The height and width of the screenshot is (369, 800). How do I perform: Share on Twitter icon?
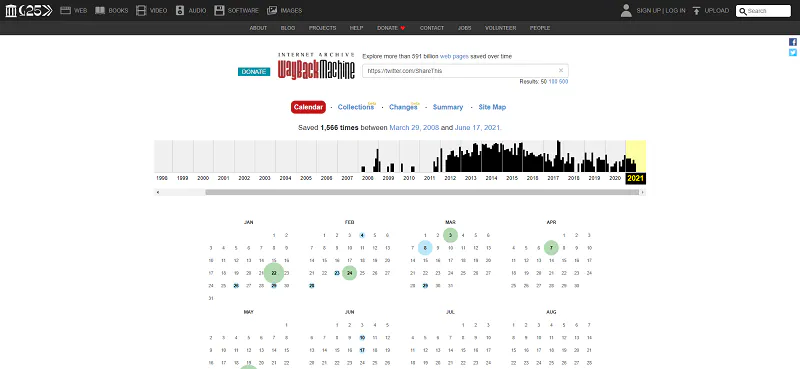793,53
